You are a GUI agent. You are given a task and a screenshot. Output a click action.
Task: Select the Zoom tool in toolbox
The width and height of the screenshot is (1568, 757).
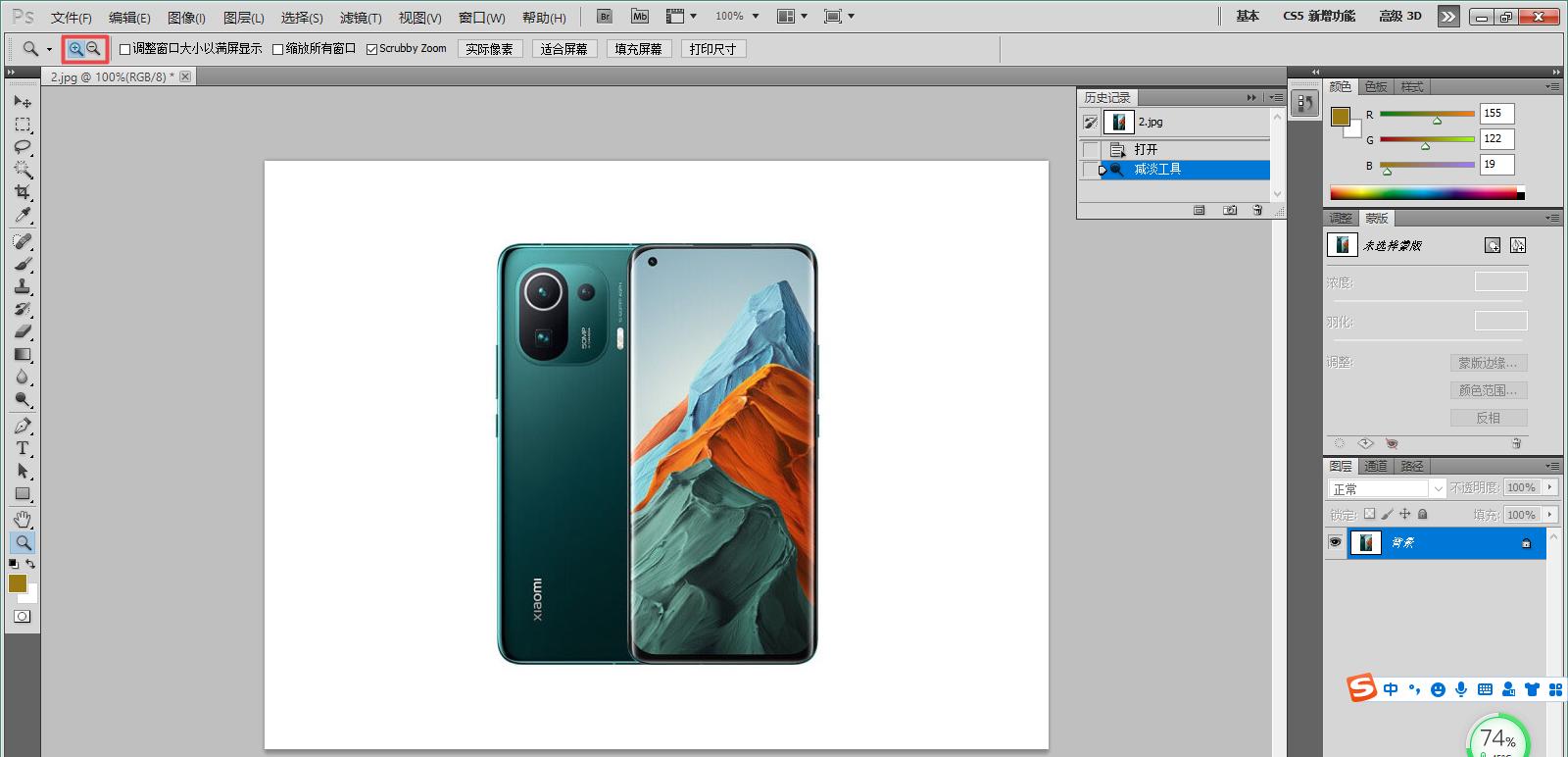point(23,541)
